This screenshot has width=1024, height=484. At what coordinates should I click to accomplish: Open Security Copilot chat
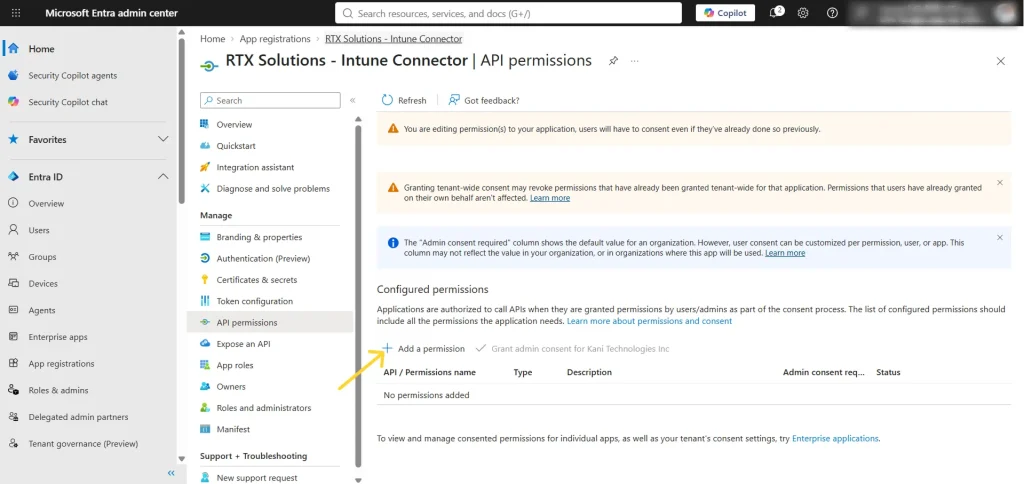coord(68,103)
